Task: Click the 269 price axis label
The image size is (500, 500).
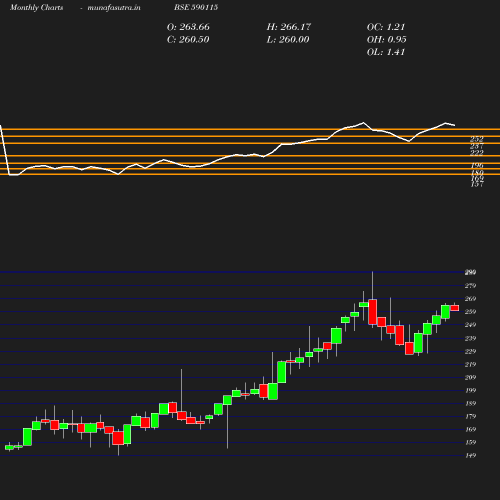Action: pos(470,299)
